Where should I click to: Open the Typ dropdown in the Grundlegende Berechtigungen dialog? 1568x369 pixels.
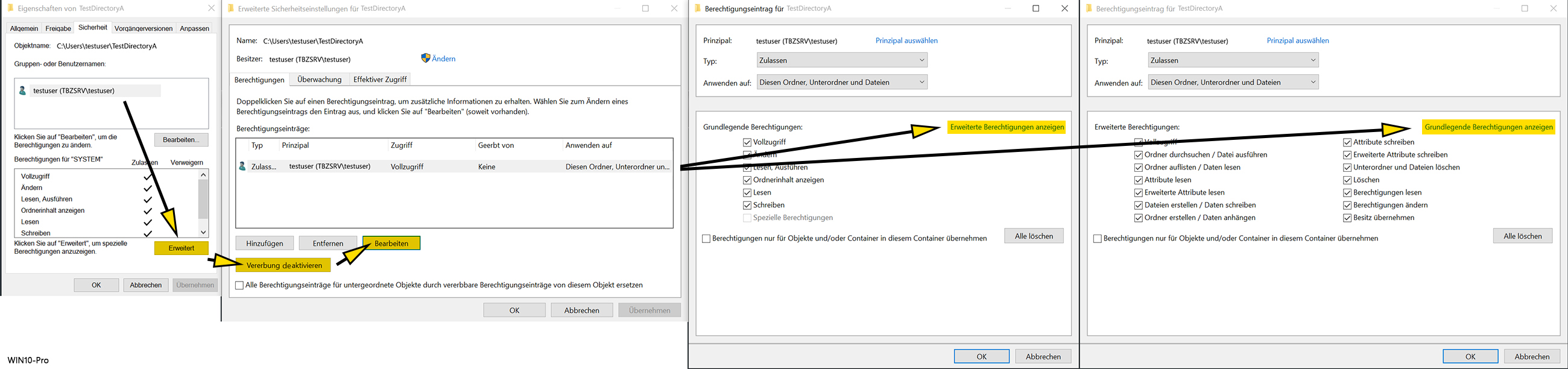tap(842, 60)
